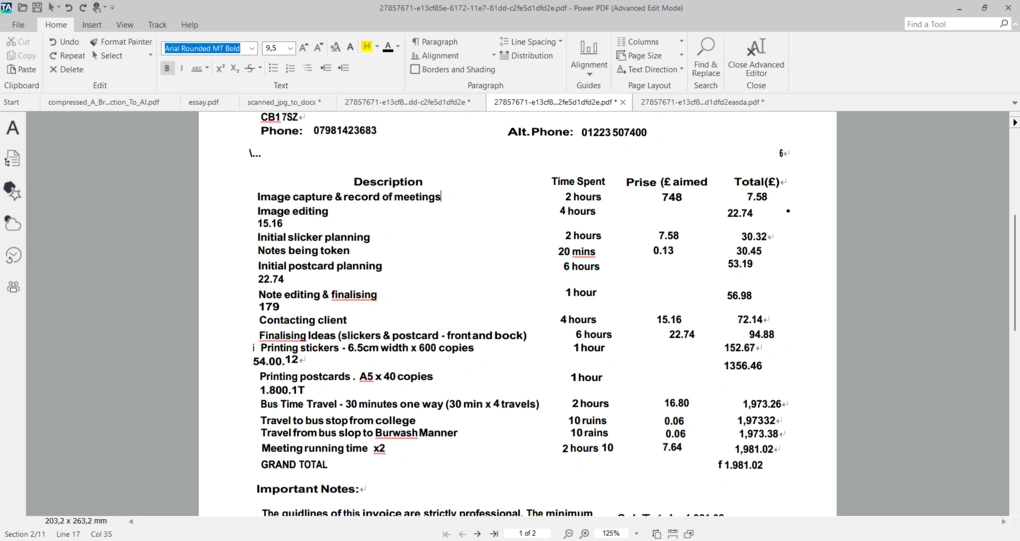Go to the next page
This screenshot has height=541, width=1020.
coord(477,534)
